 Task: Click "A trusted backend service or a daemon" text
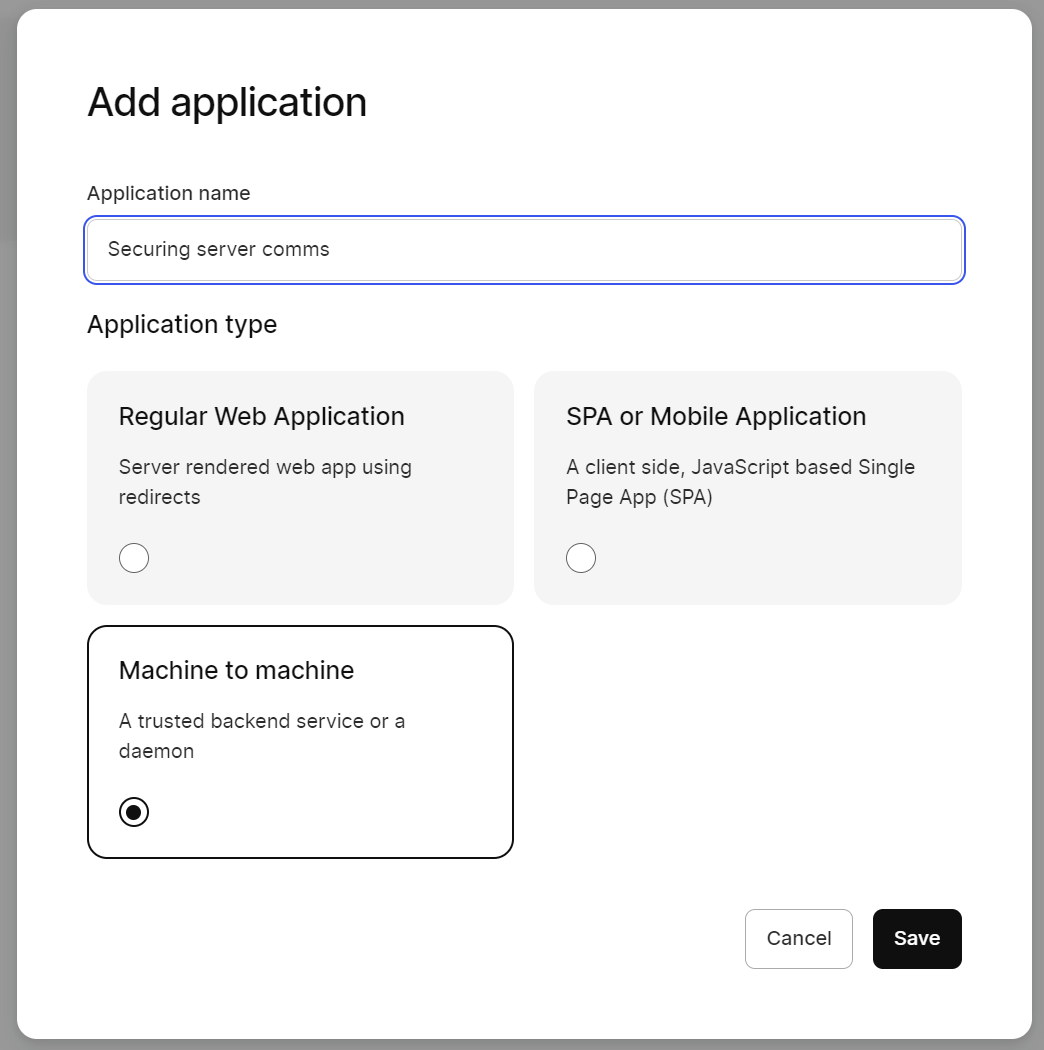(261, 735)
